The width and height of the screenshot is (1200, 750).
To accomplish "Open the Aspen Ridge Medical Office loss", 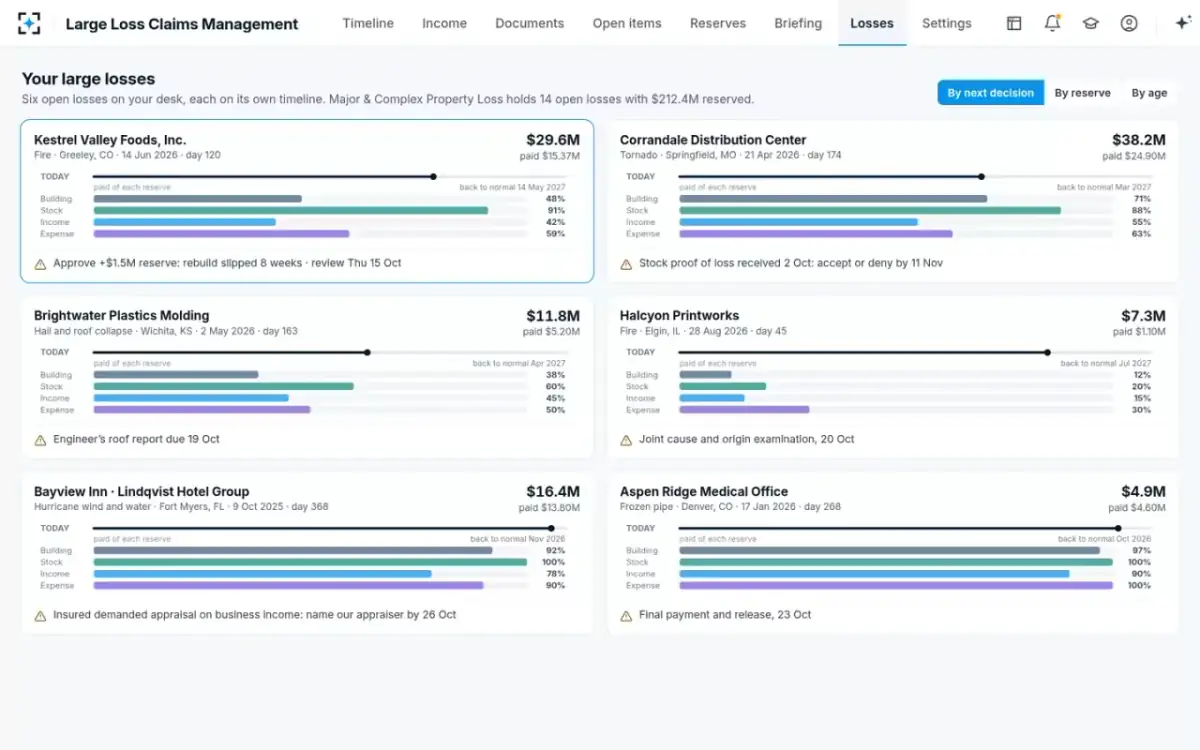I will point(893,553).
